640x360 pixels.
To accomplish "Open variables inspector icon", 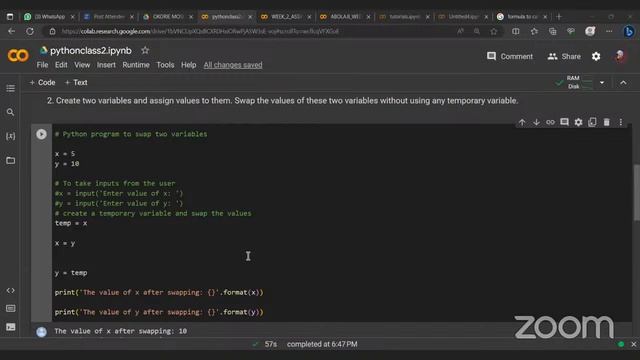I will (11, 136).
